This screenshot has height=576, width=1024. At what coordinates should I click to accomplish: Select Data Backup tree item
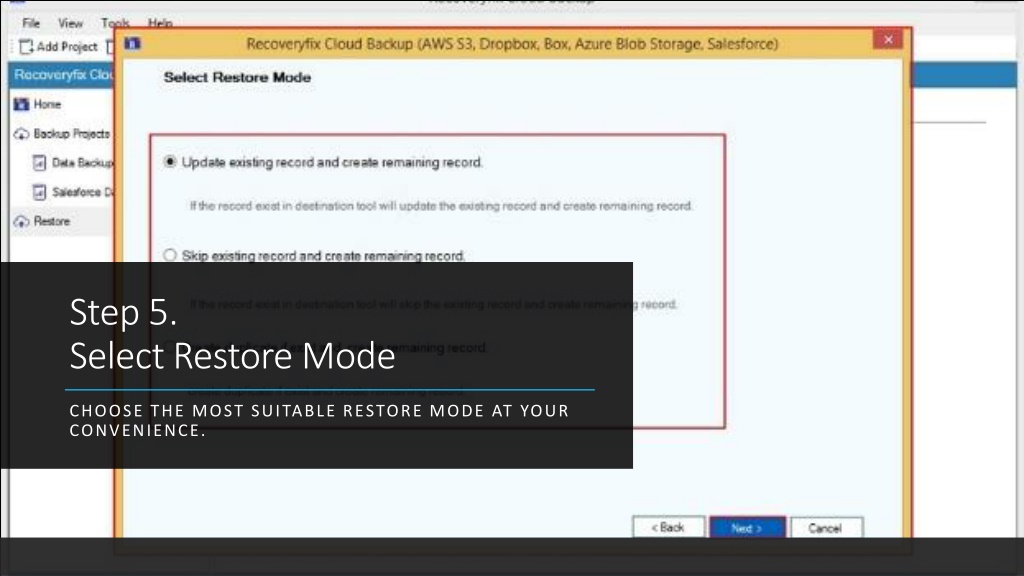click(83, 163)
